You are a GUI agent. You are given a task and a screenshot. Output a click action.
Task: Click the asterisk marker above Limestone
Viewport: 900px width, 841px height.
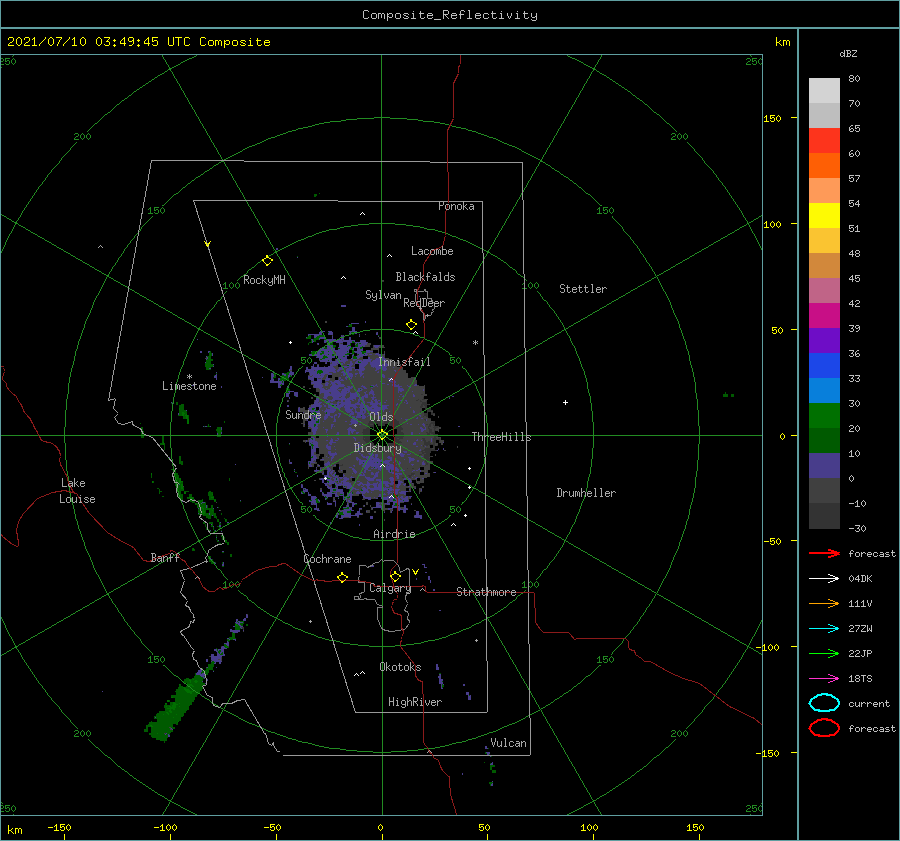(189, 377)
